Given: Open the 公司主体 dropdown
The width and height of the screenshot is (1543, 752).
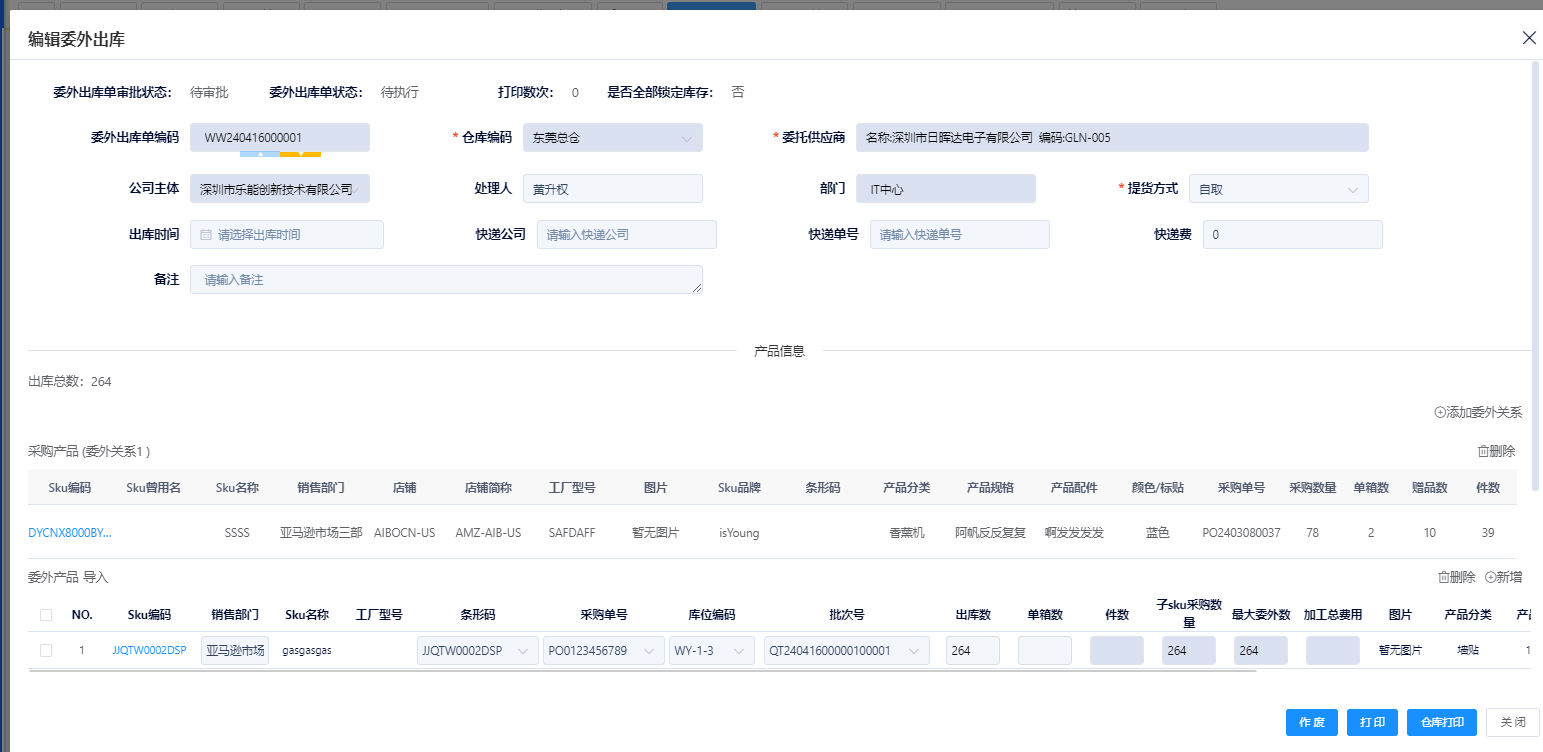Looking at the screenshot, I should (280, 189).
